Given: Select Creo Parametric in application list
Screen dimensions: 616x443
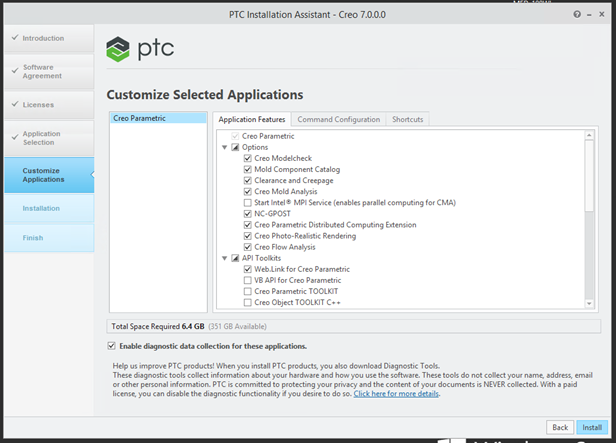Looking at the screenshot, I should [158, 118].
